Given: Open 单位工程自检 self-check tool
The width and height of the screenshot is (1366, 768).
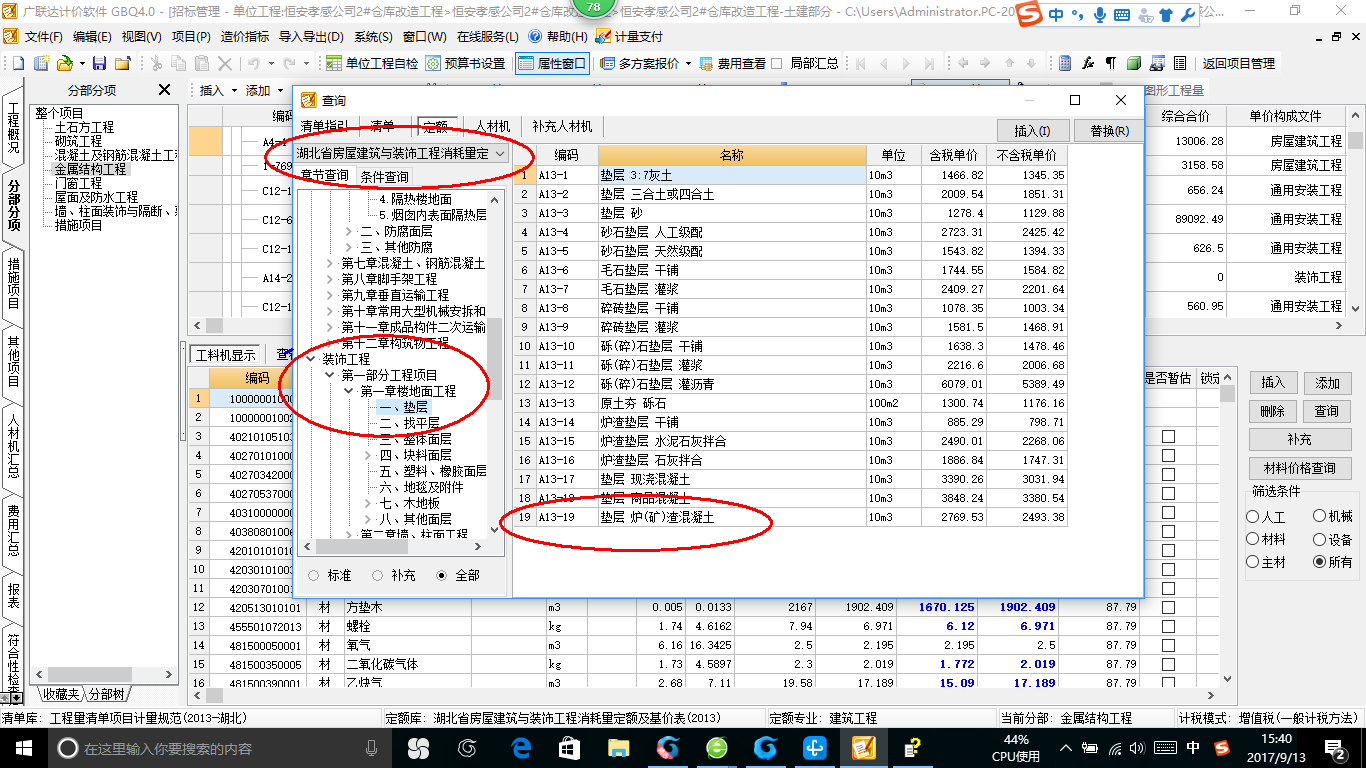Looking at the screenshot, I should tap(372, 63).
